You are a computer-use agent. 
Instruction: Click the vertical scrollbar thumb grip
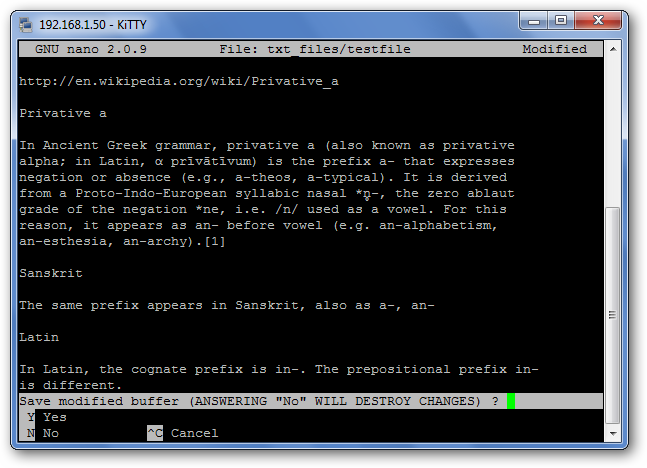coord(613,315)
